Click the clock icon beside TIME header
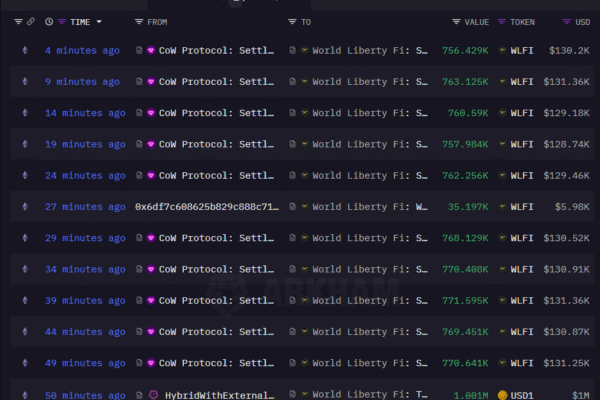The height and width of the screenshot is (400, 600). click(49, 21)
